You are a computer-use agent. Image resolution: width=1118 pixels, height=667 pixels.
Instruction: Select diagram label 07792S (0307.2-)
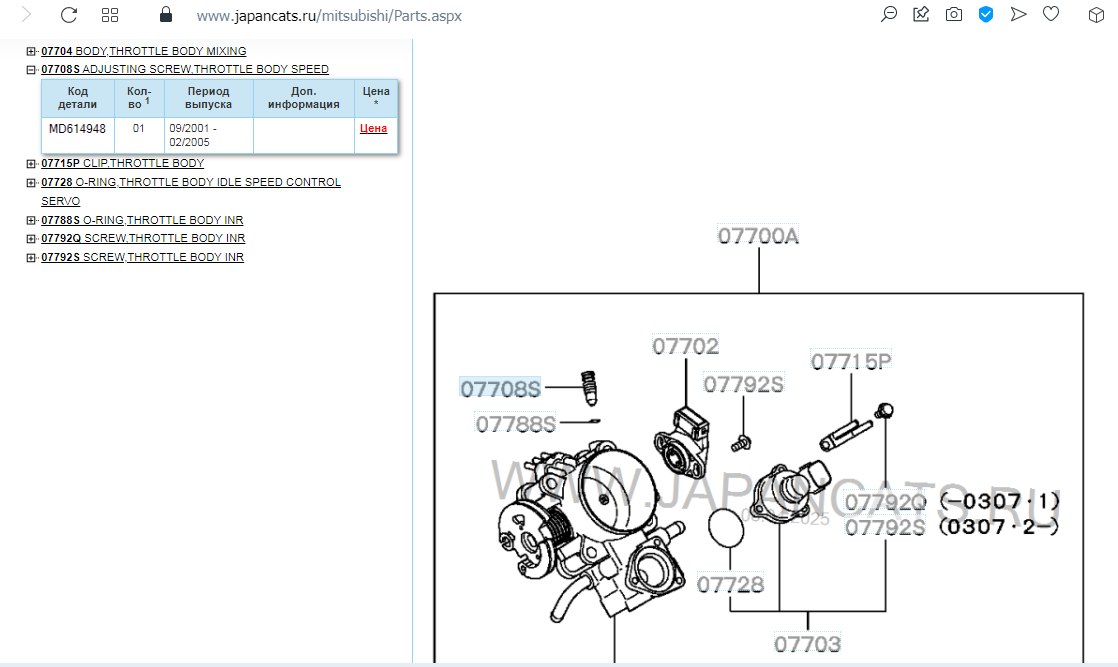[x=885, y=527]
